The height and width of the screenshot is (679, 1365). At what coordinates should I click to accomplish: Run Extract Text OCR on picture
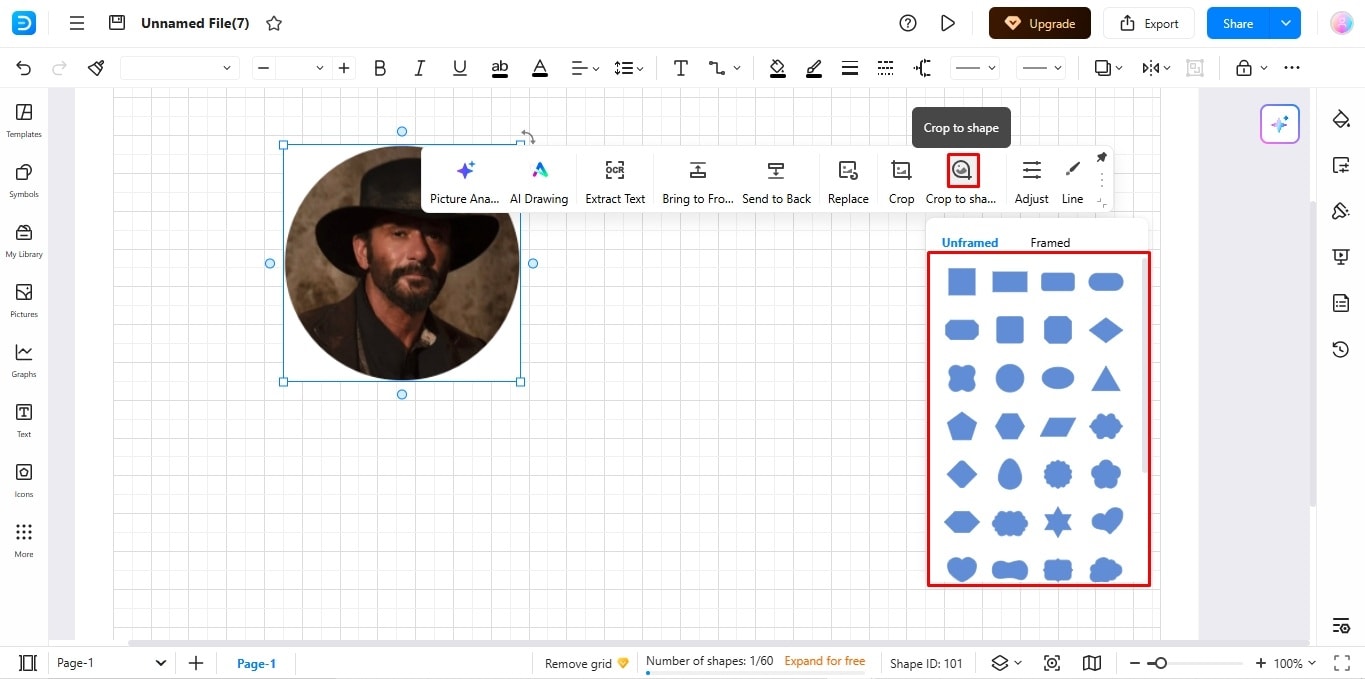[615, 181]
